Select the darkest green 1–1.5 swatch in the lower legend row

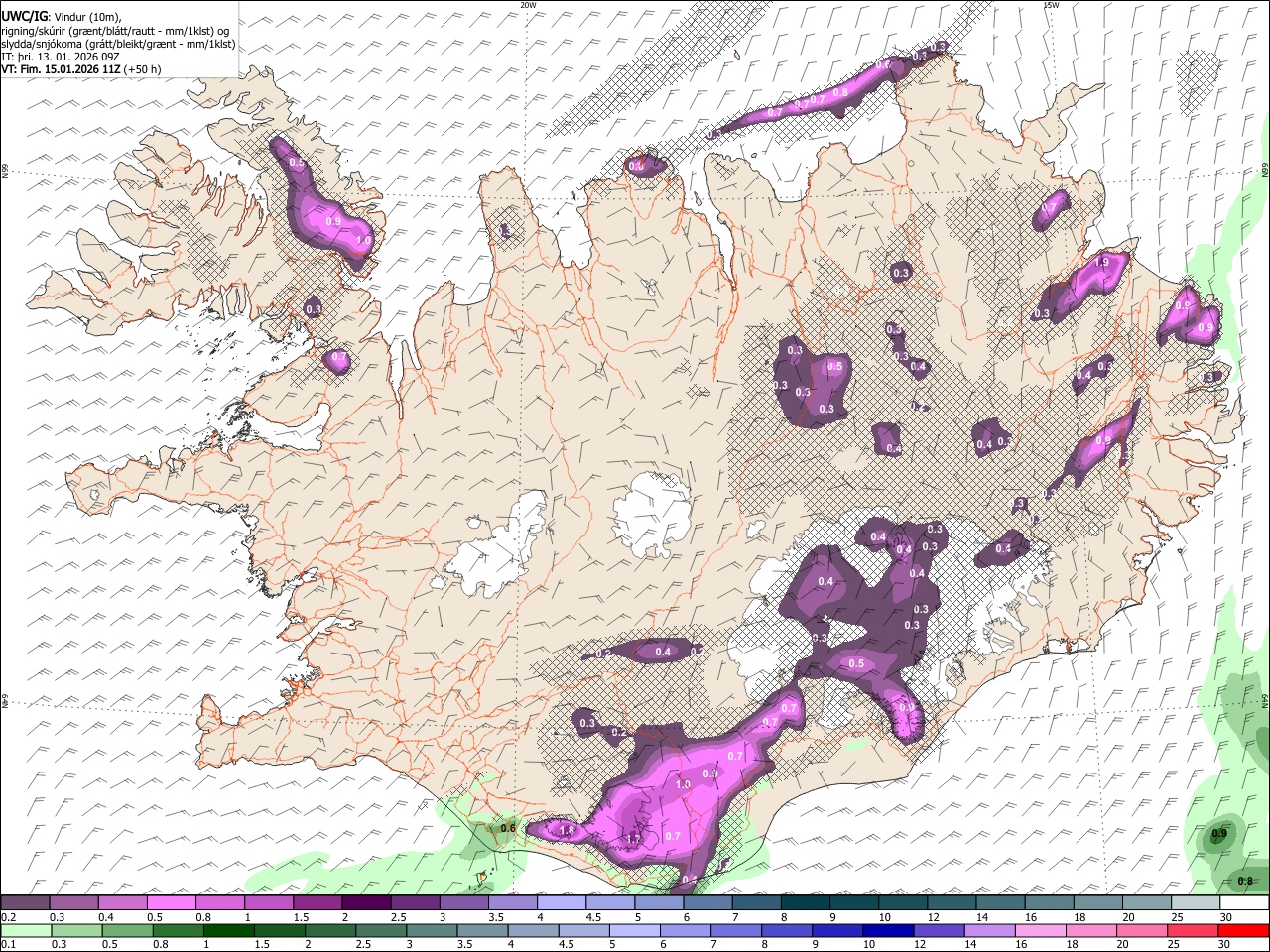click(229, 931)
